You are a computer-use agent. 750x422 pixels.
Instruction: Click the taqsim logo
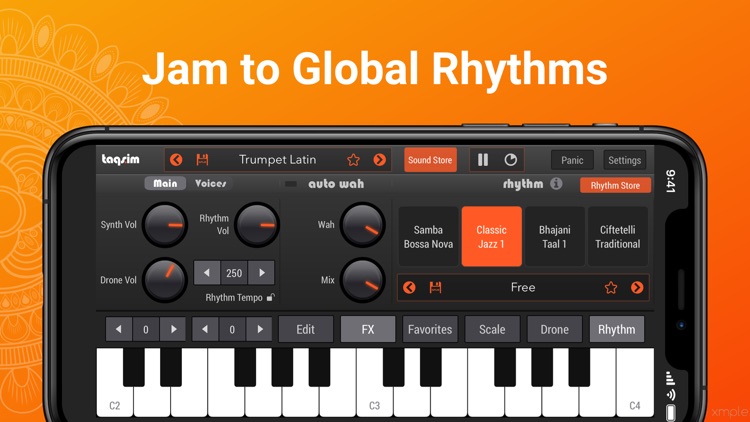coord(121,159)
